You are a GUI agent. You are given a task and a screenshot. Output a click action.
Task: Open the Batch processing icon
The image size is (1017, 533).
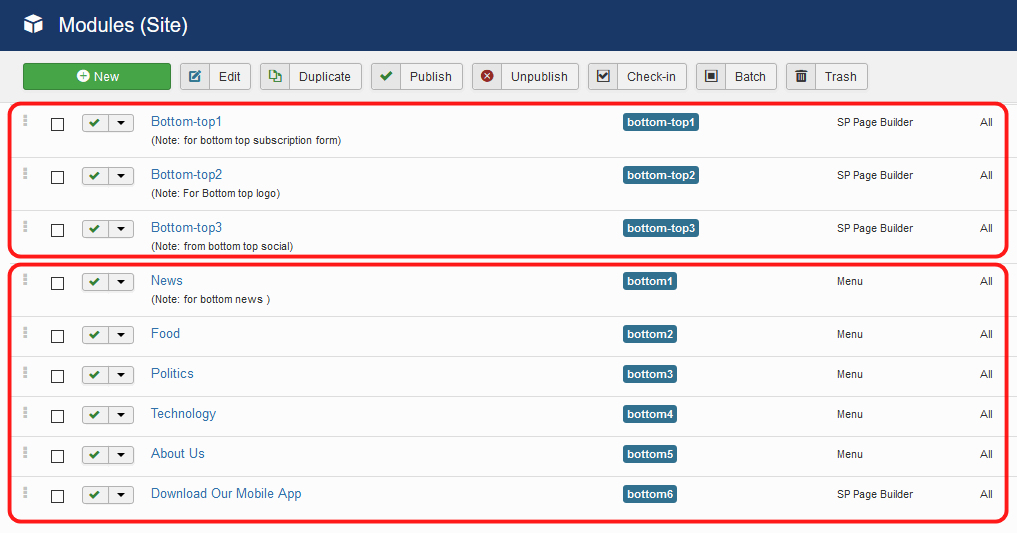coord(711,77)
